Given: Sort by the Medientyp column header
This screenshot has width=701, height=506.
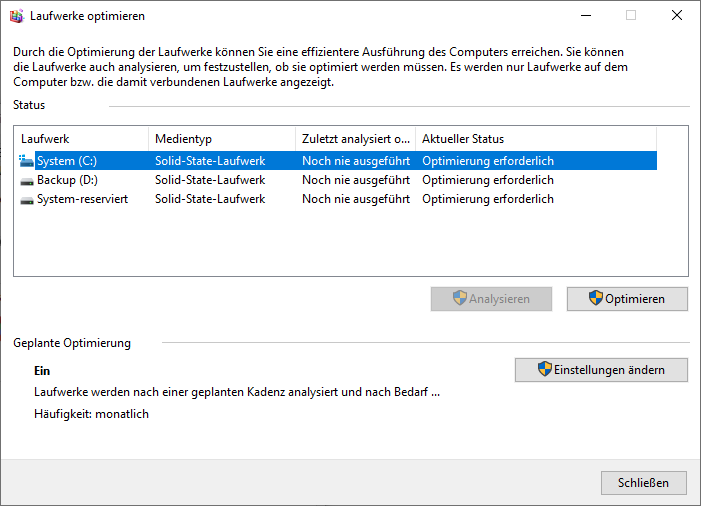Looking at the screenshot, I should coord(222,139).
